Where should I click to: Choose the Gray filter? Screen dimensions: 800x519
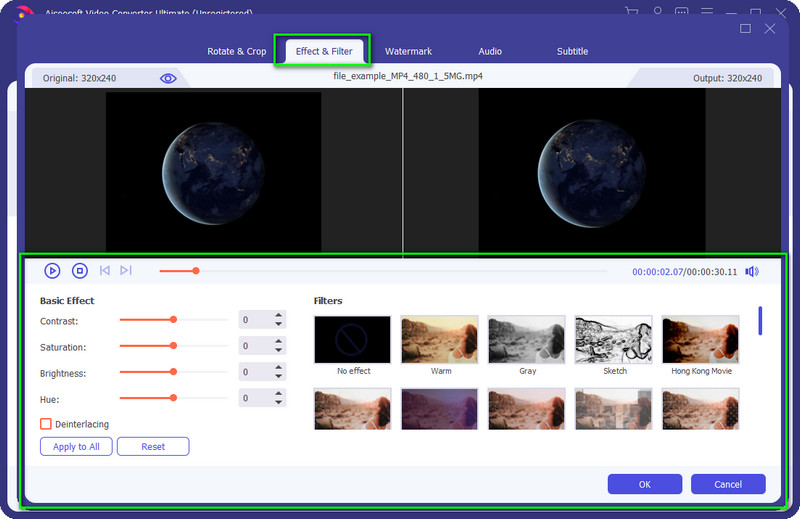tap(527, 340)
